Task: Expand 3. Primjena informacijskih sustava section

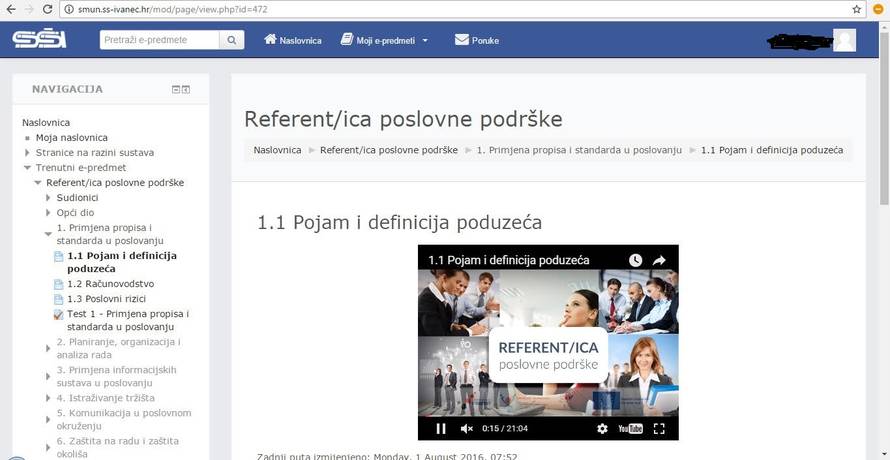Action: [48, 376]
